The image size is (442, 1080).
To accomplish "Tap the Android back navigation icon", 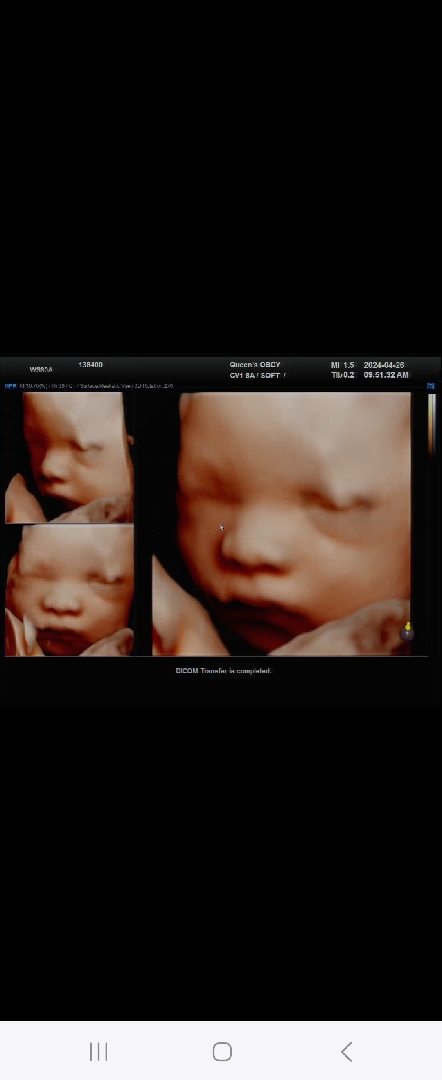I will point(346,1051).
